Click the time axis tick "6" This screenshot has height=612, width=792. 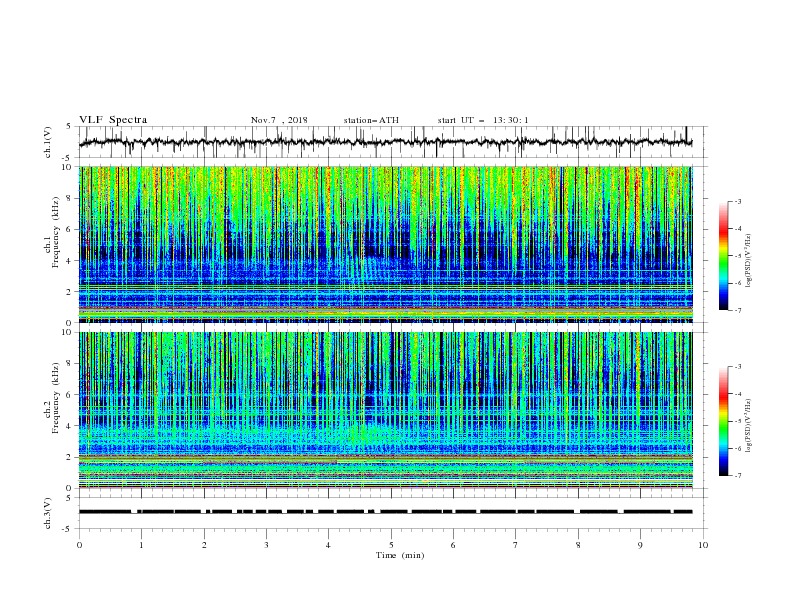click(453, 545)
